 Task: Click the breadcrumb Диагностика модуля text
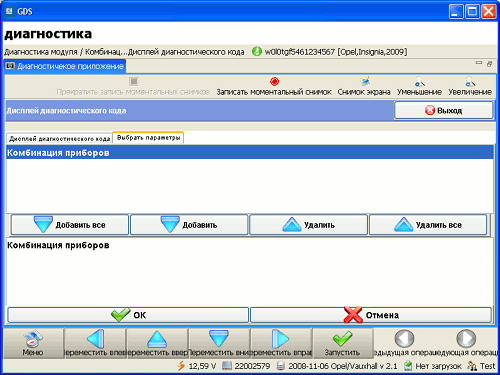click(41, 52)
